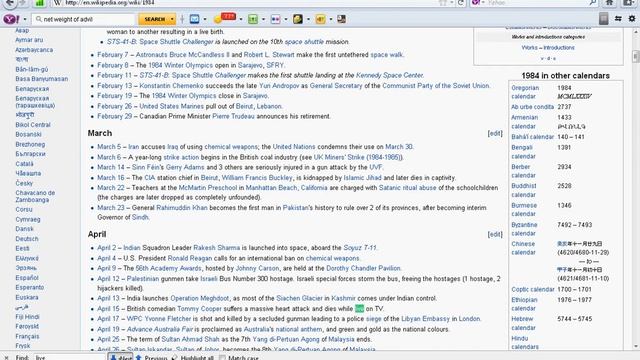Click the yellow face toolbar icon
Image resolution: width=640 pixels, height=360 pixels.
298,19
